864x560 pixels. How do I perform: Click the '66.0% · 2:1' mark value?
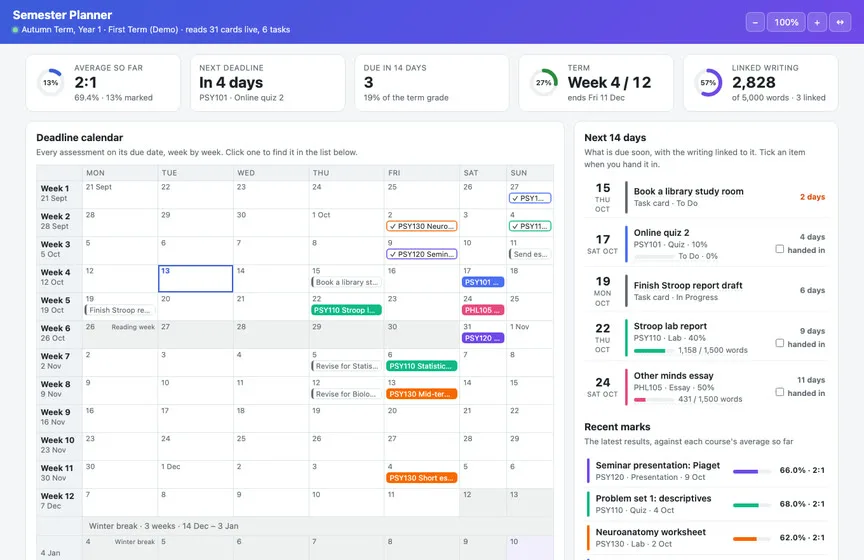(x=802, y=470)
